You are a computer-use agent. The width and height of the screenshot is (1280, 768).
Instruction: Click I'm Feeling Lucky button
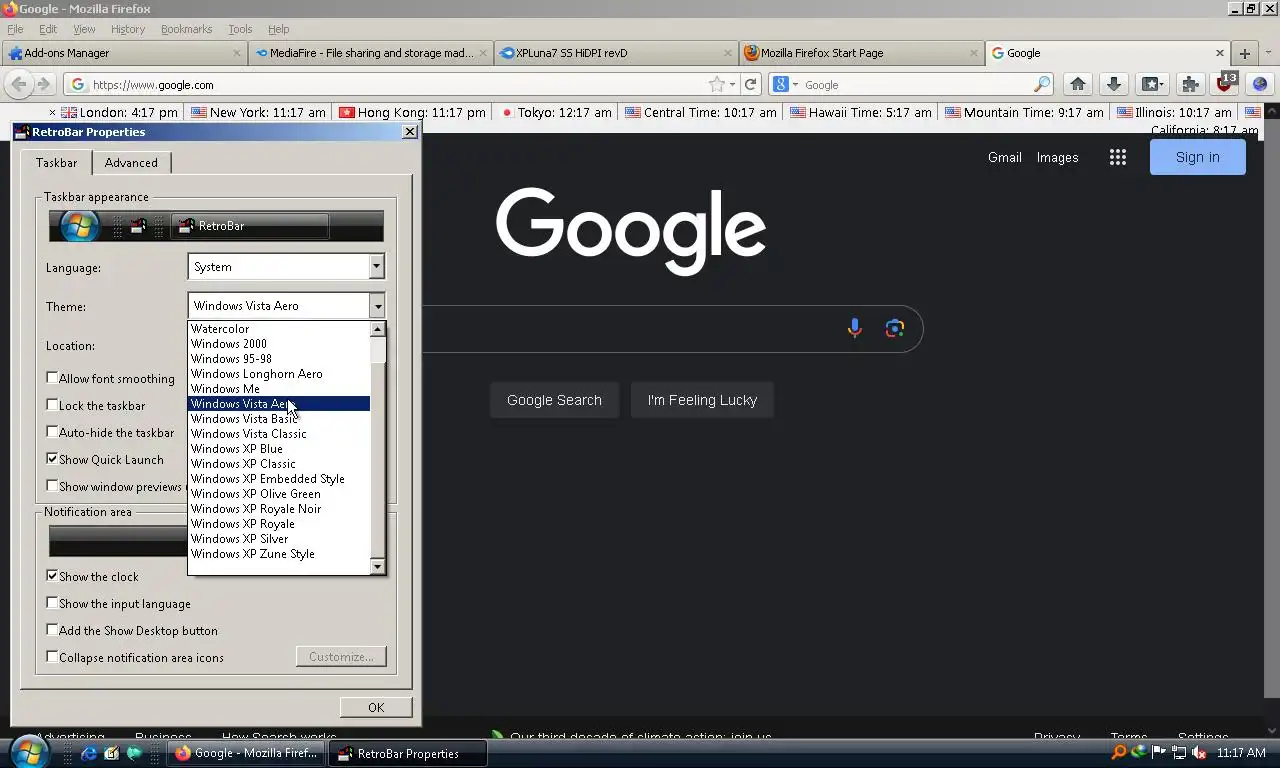point(702,400)
